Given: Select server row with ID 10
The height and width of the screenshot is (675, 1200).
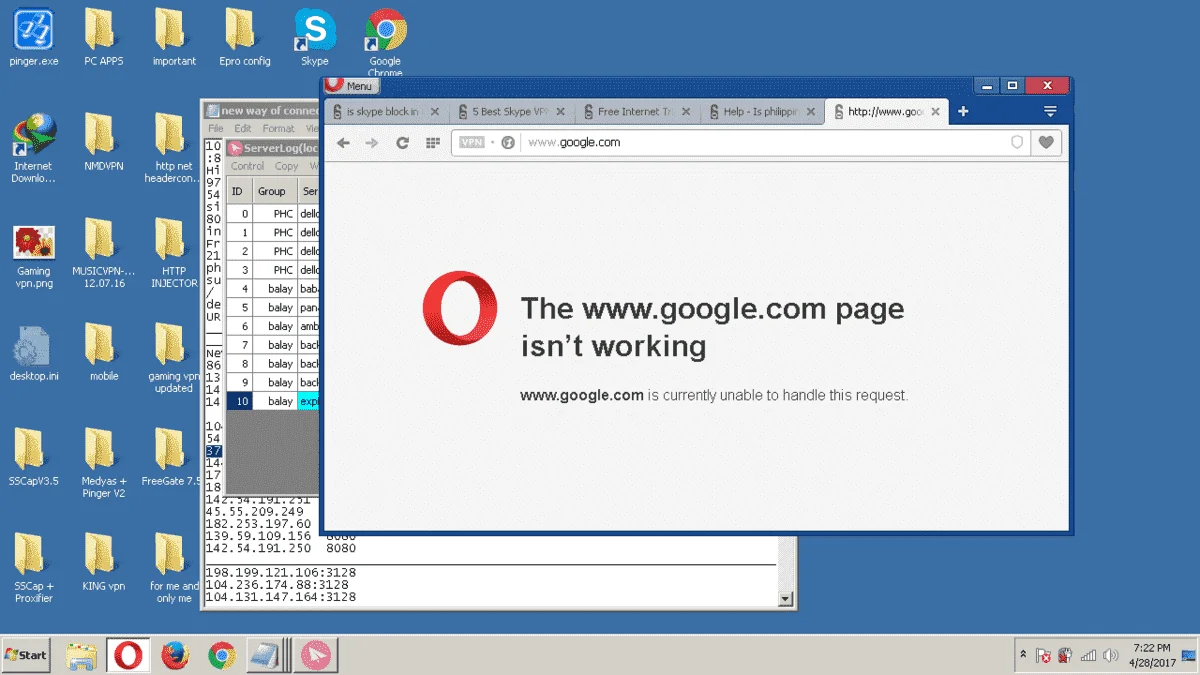Looking at the screenshot, I should point(273,401).
